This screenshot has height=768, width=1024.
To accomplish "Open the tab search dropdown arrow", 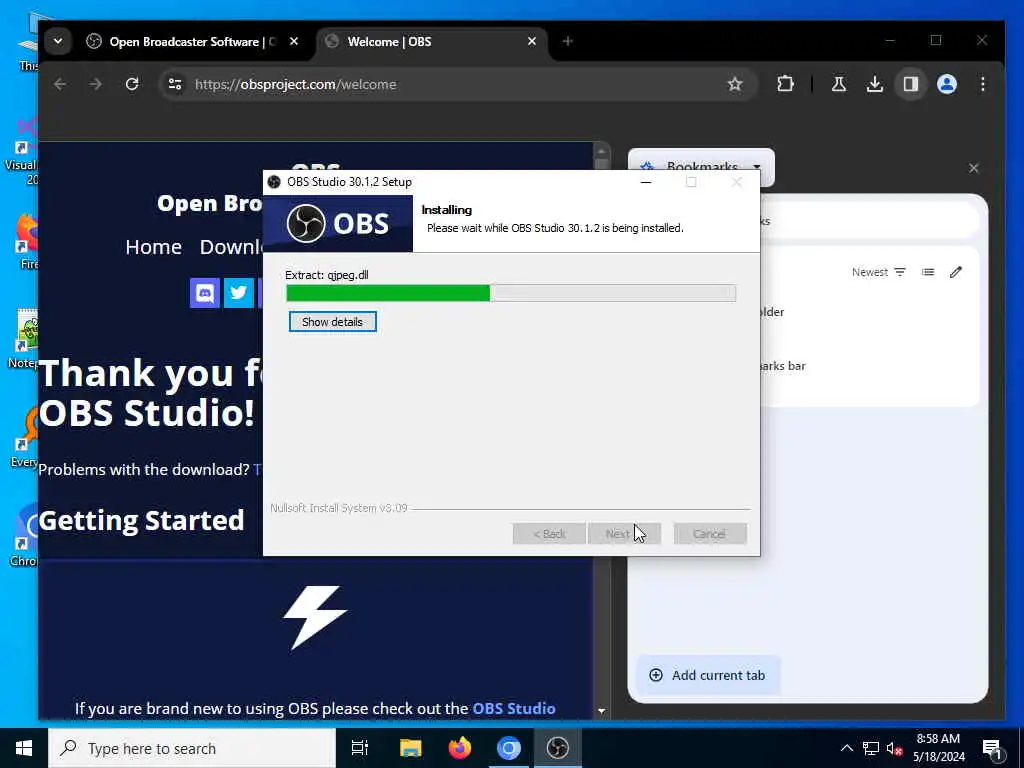I will click(x=58, y=41).
